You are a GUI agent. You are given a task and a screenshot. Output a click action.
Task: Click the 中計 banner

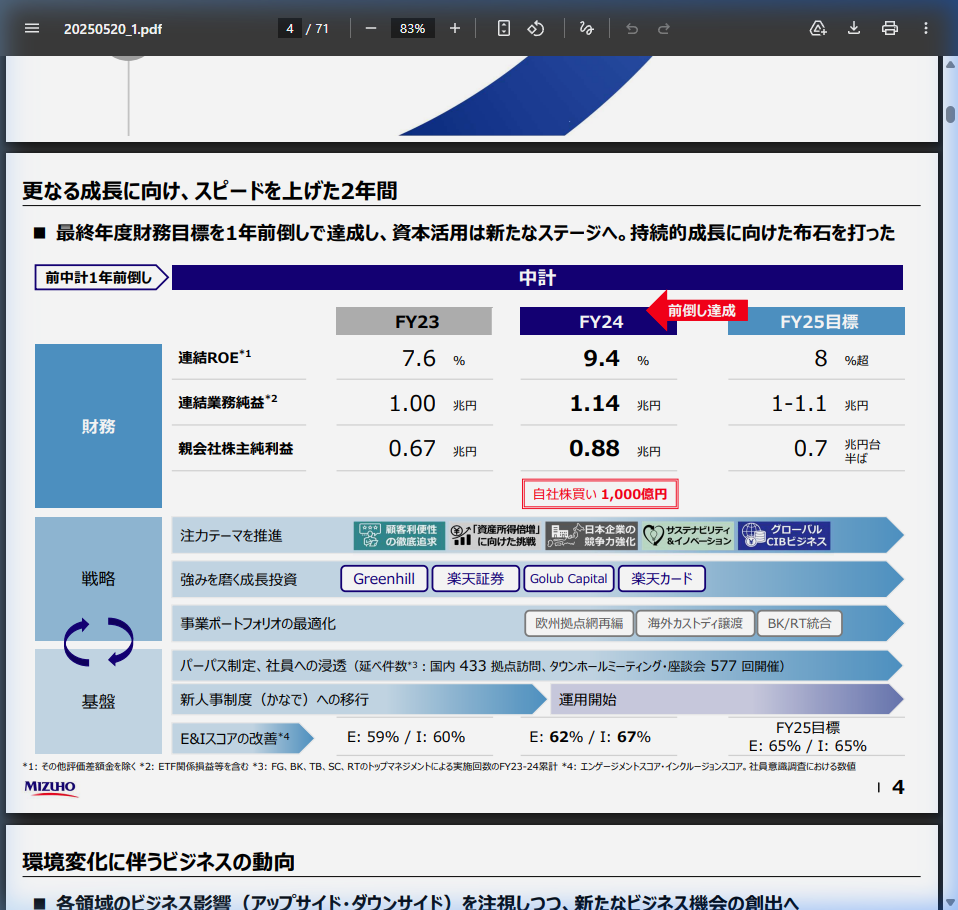(537, 277)
